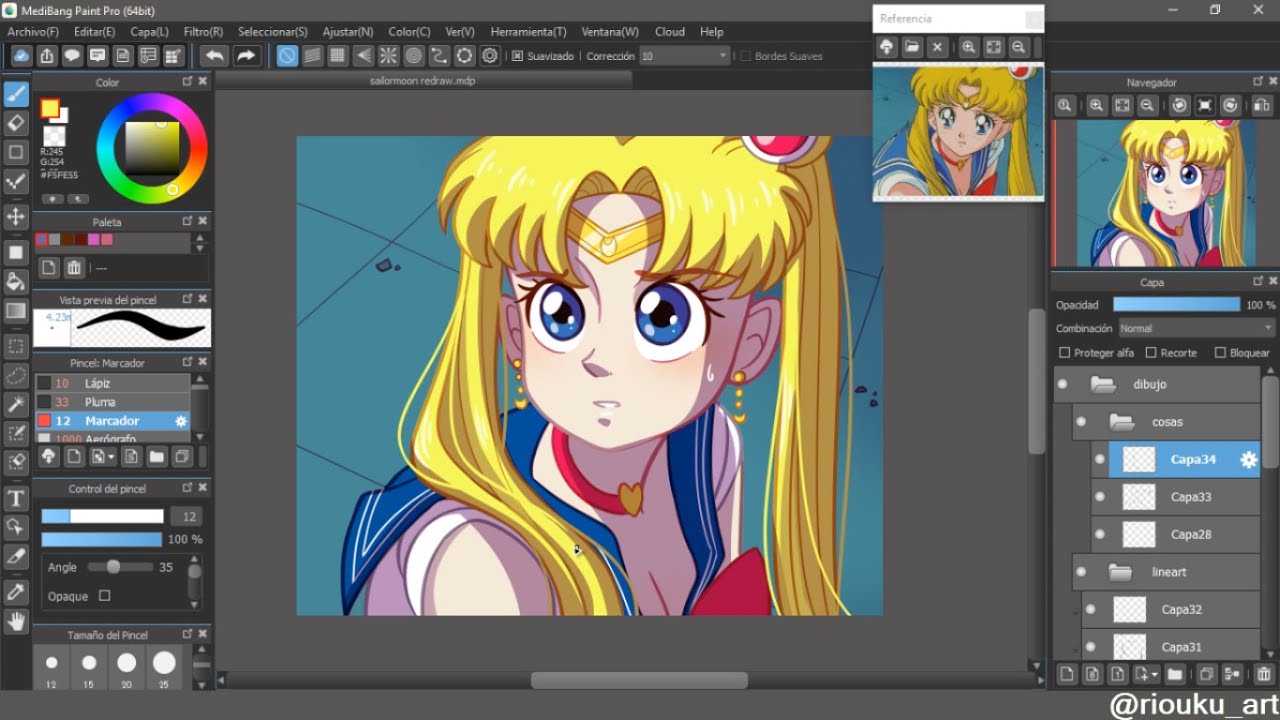Open Marcador brush settings gear
The image size is (1280, 720).
pyautogui.click(x=181, y=421)
